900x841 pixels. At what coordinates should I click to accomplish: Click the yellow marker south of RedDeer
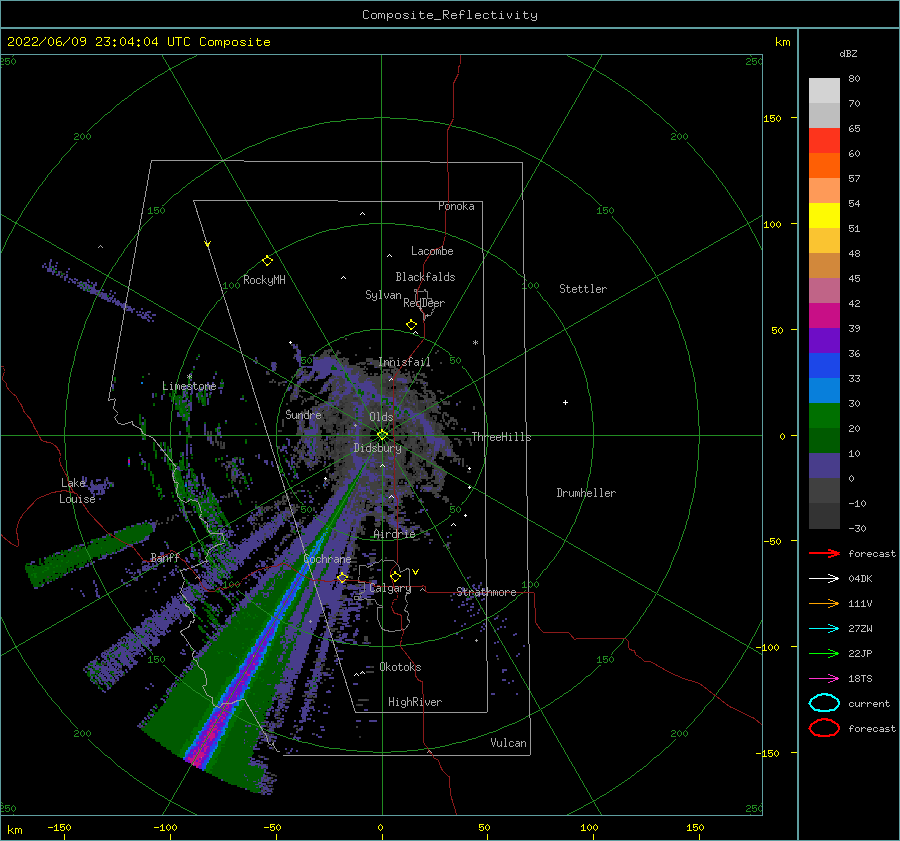(411, 325)
